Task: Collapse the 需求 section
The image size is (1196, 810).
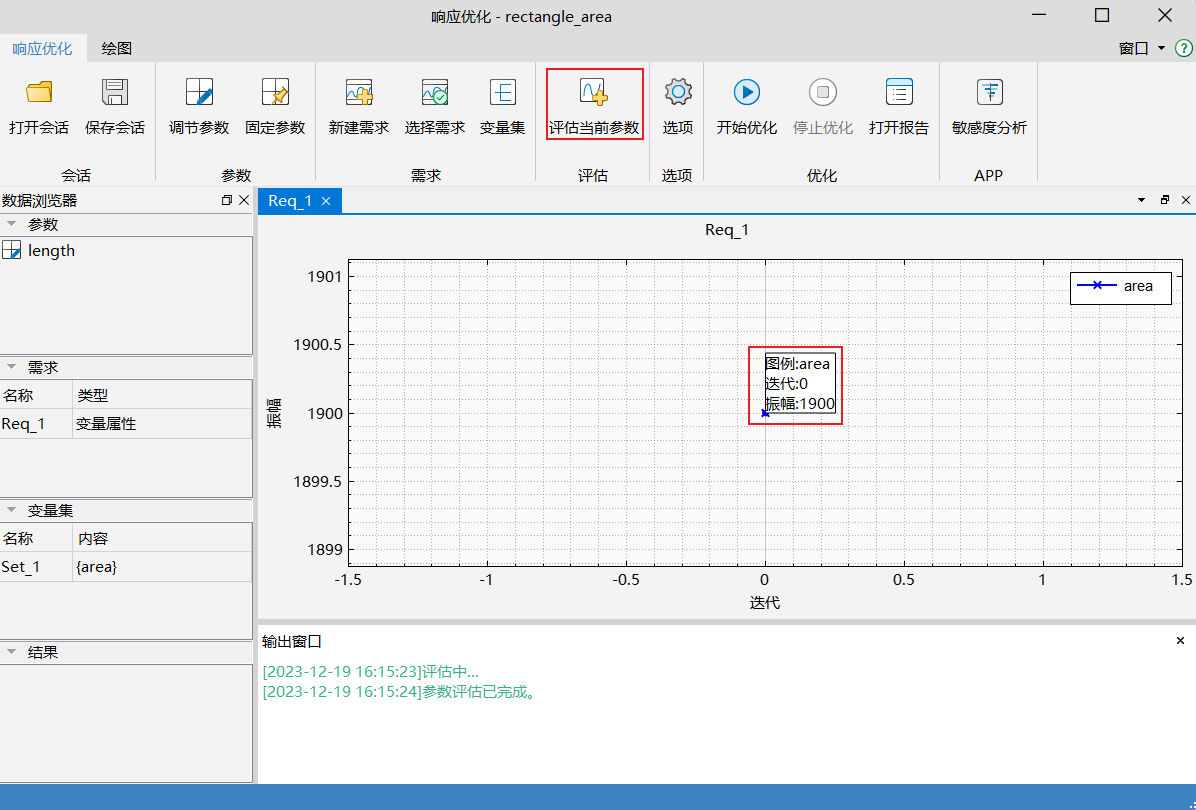Action: click(x=12, y=367)
